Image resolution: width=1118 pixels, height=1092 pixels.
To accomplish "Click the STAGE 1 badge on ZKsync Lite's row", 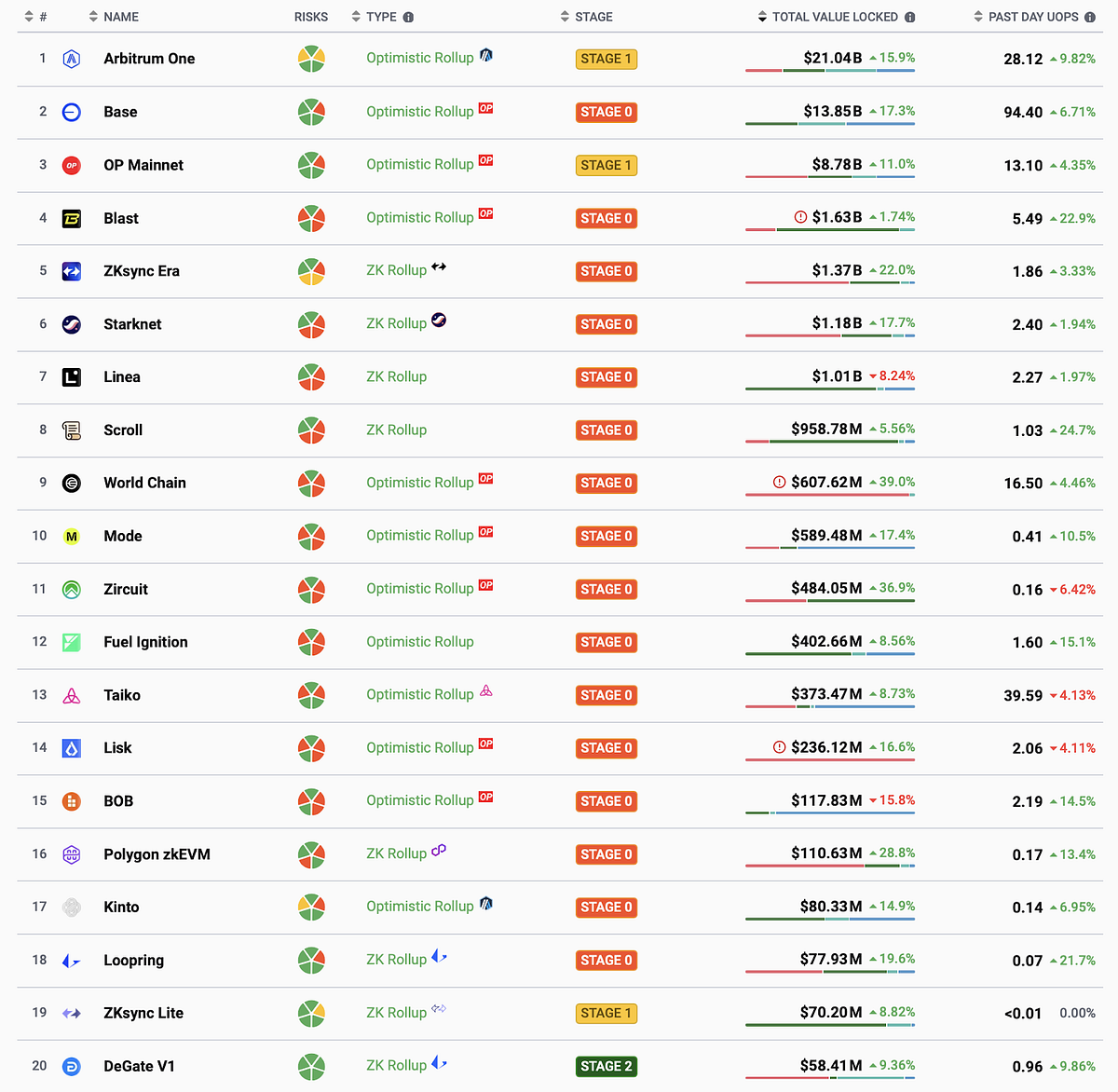I will (x=607, y=1013).
